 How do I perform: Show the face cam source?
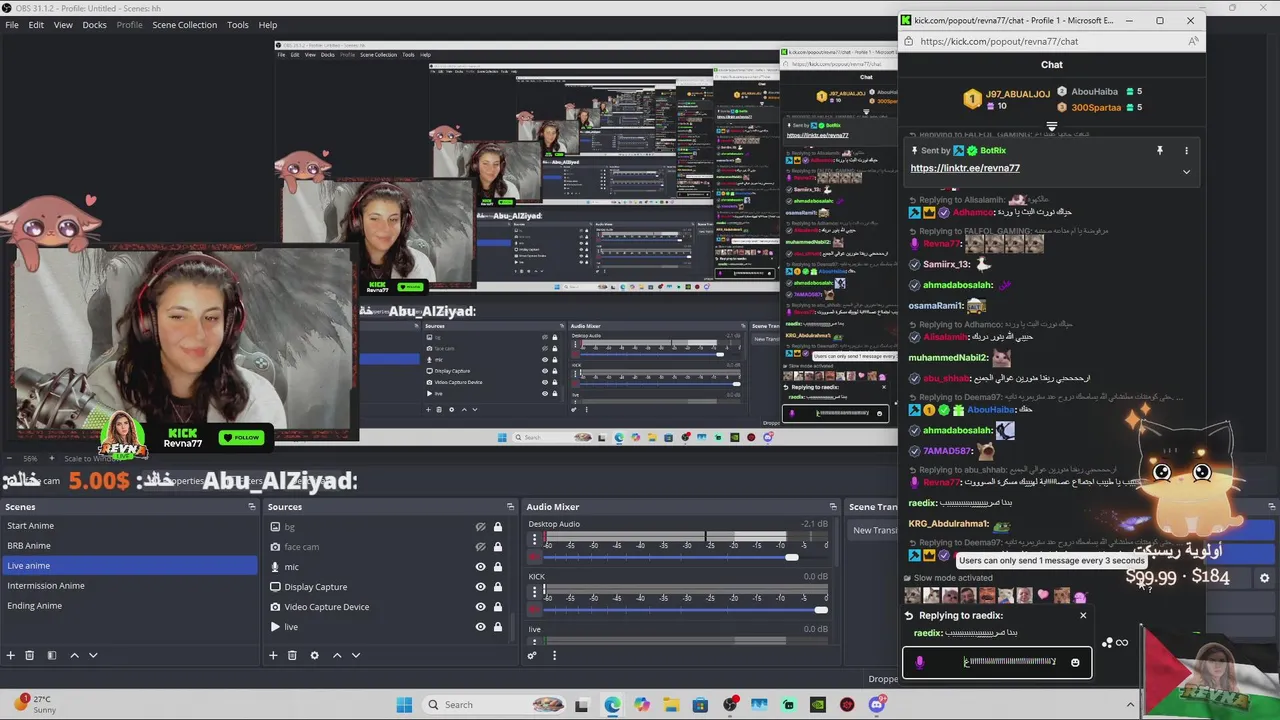[x=481, y=547]
